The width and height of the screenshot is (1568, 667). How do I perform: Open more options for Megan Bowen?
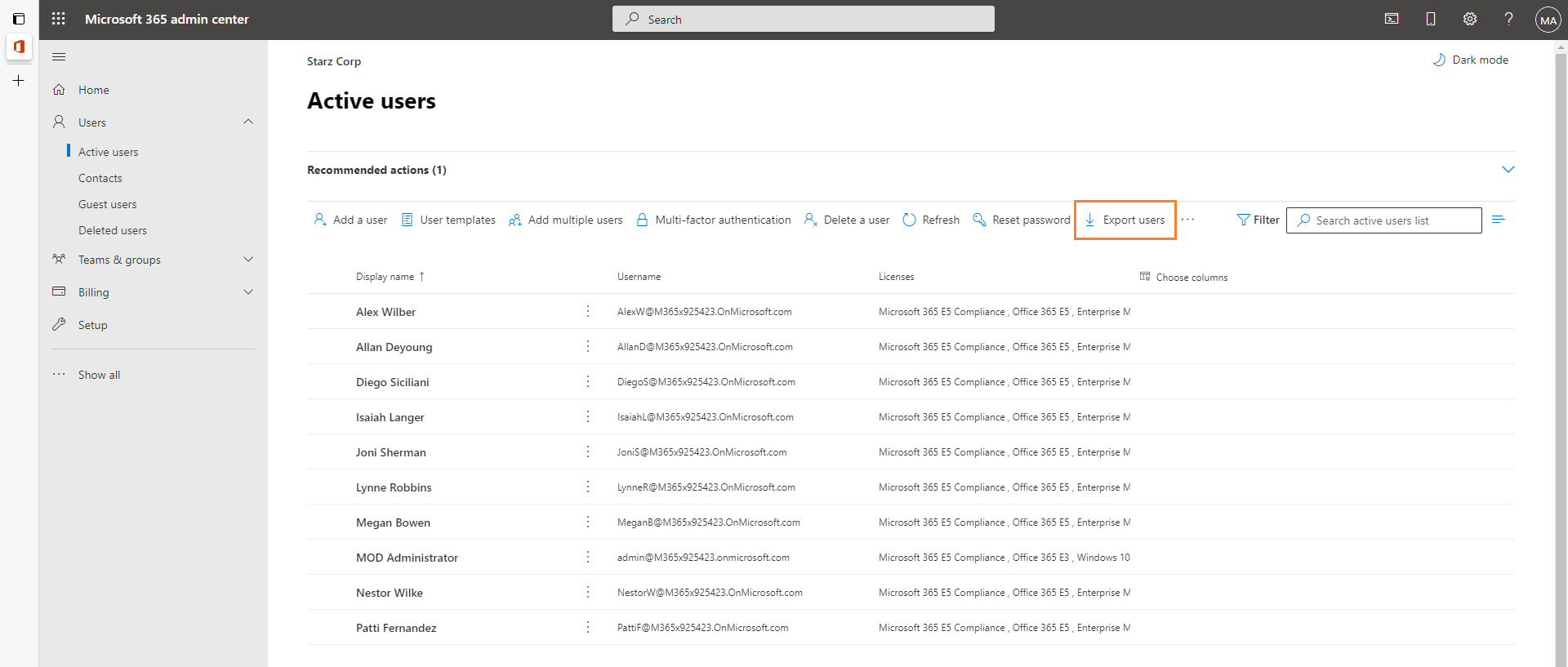(588, 522)
